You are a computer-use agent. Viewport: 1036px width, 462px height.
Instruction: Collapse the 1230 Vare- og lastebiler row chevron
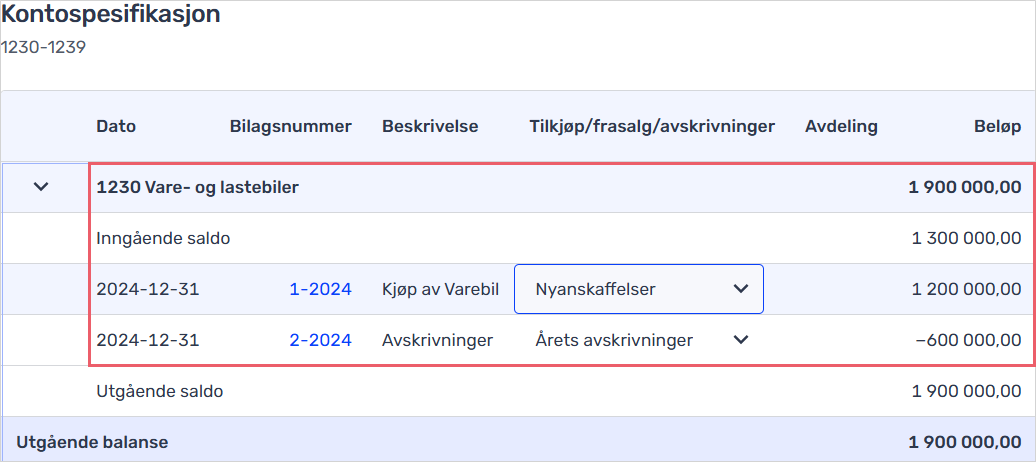[42, 187]
